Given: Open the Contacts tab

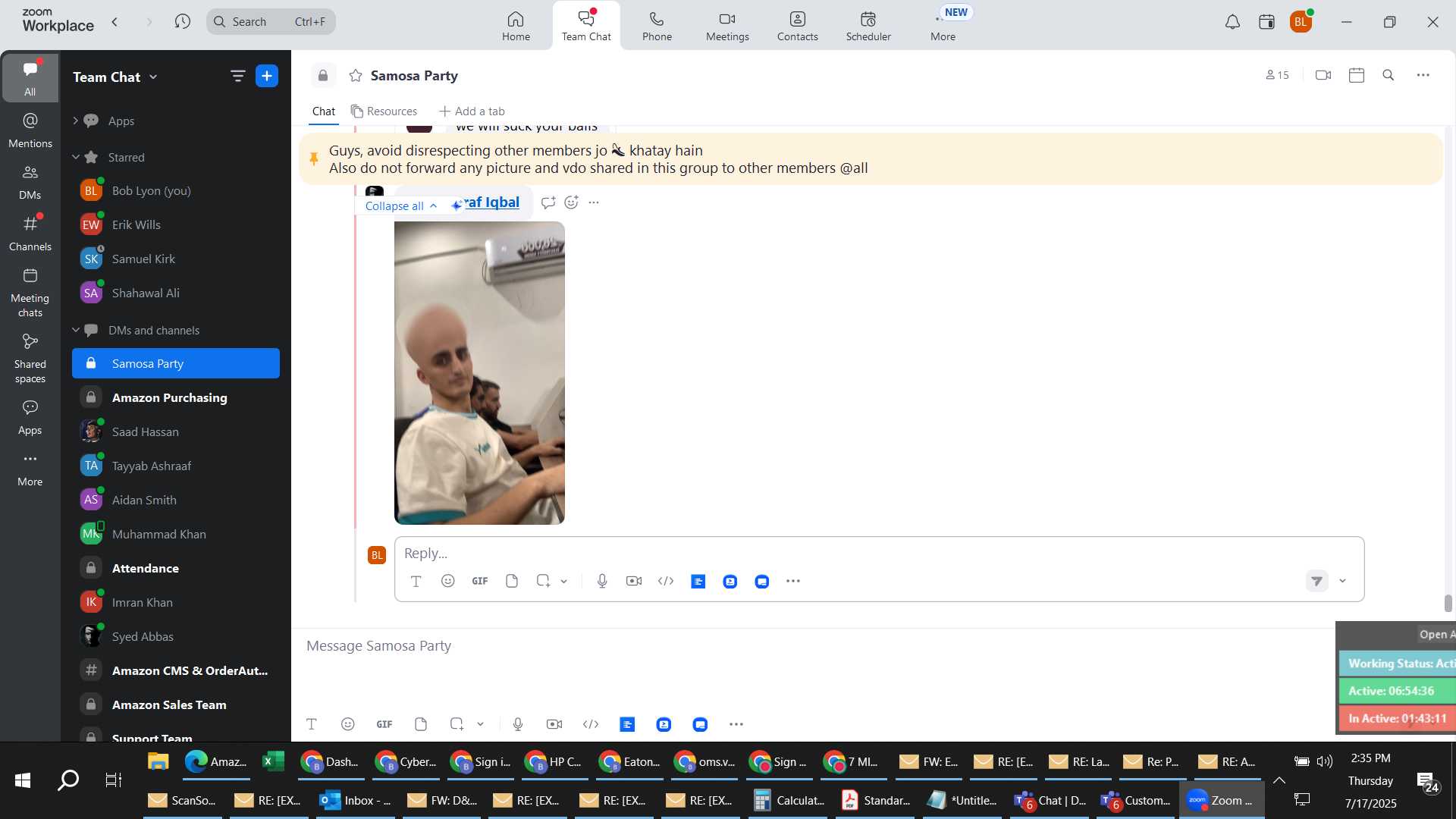Looking at the screenshot, I should coord(797,26).
